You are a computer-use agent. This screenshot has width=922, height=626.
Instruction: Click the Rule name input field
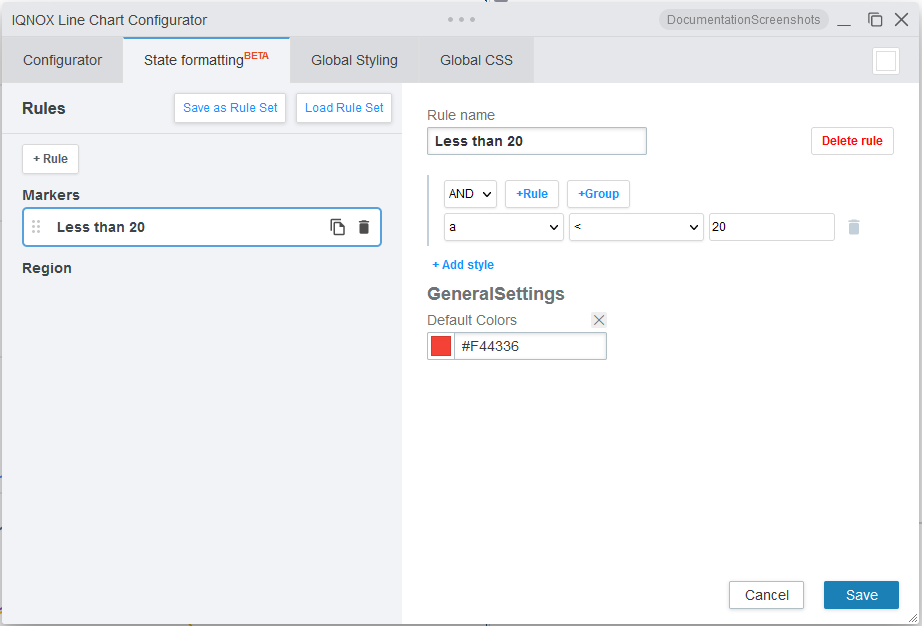point(536,141)
